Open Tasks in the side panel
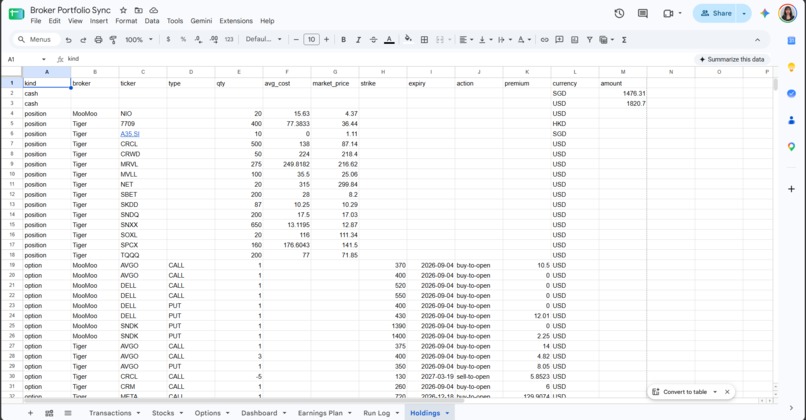The height and width of the screenshot is (420, 806). click(x=792, y=93)
